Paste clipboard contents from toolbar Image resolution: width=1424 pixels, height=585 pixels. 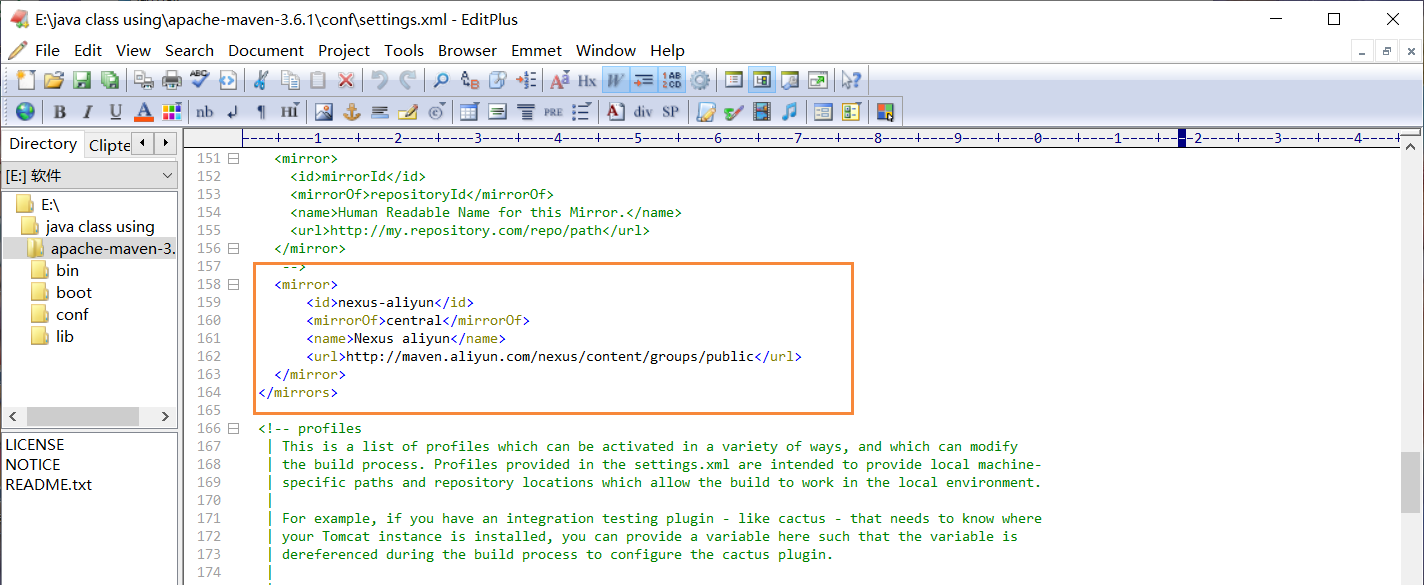(x=318, y=80)
